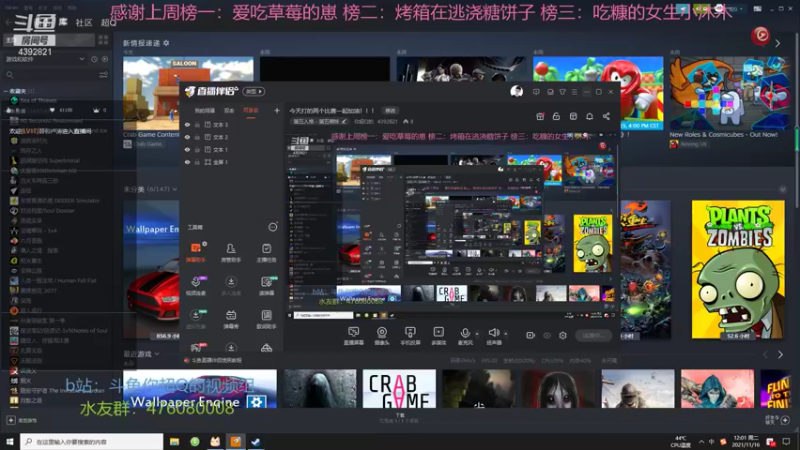Screen dimensions: 800x450
Task: Select the first scene tab in the companion
Action: click(205, 111)
